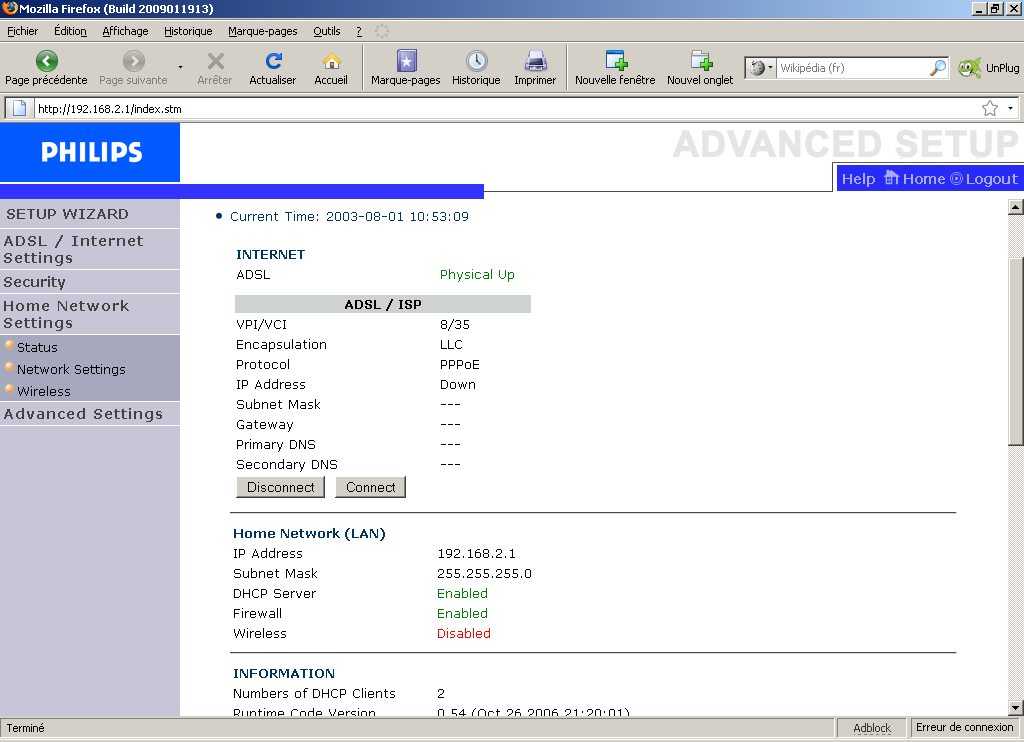
Task: Open the search engine selector dropdown
Action: tap(761, 68)
